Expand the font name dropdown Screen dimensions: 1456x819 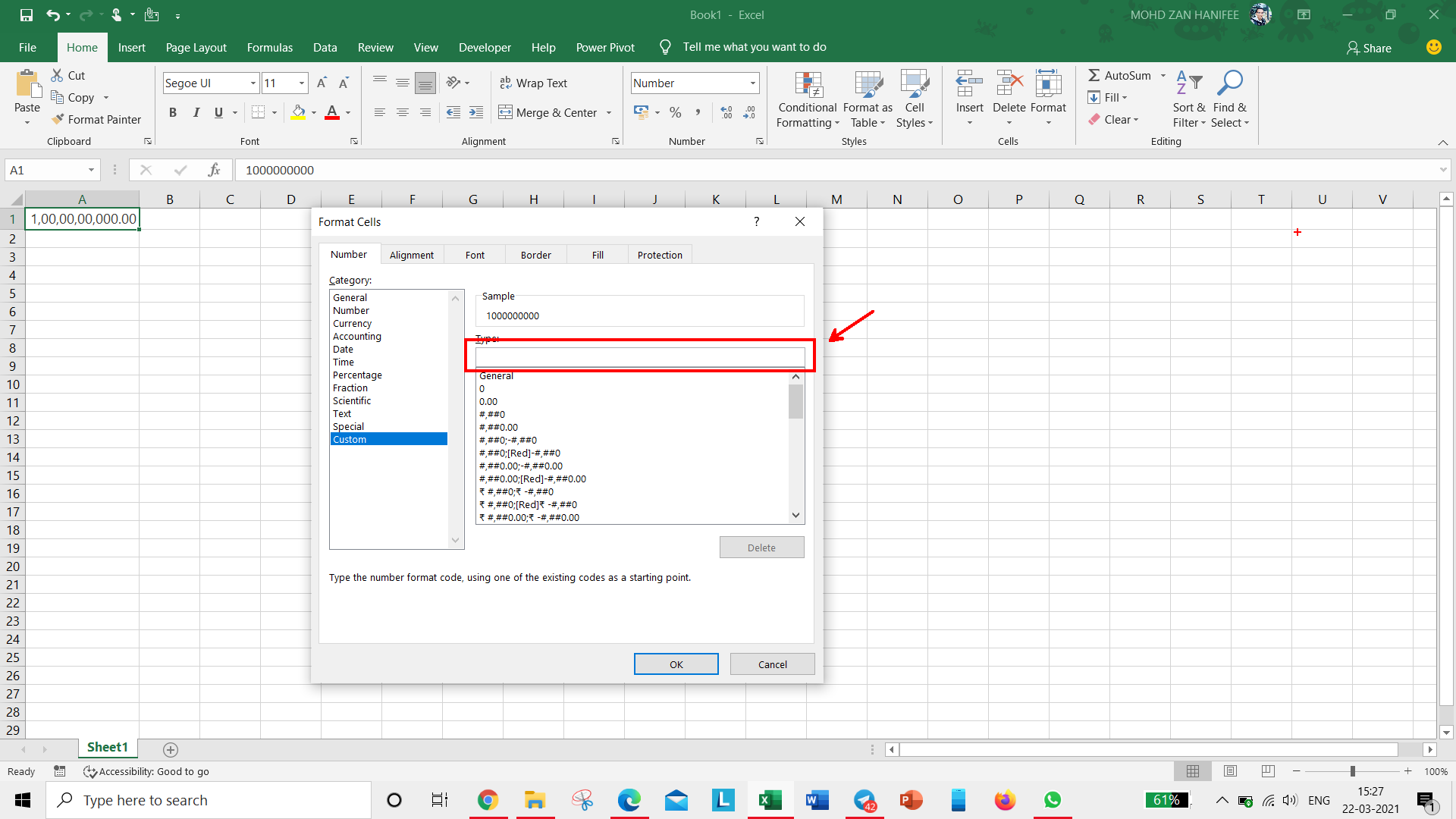click(253, 83)
